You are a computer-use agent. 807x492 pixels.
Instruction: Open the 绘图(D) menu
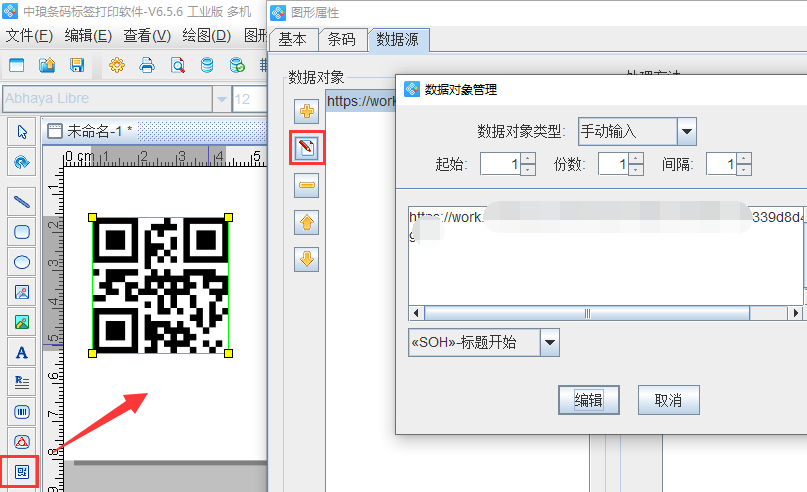pos(206,36)
